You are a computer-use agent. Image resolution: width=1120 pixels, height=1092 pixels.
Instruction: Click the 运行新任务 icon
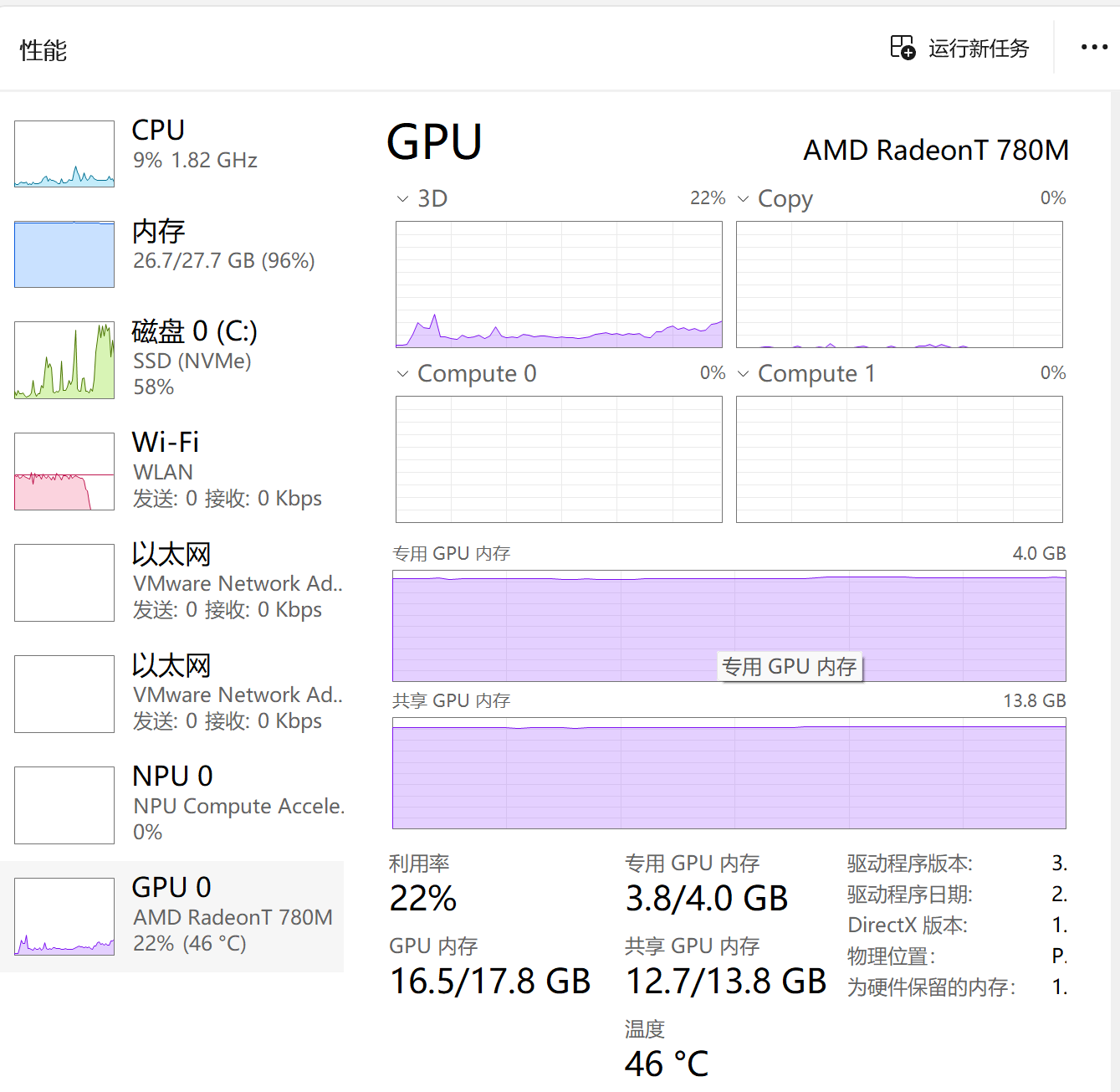click(x=902, y=49)
